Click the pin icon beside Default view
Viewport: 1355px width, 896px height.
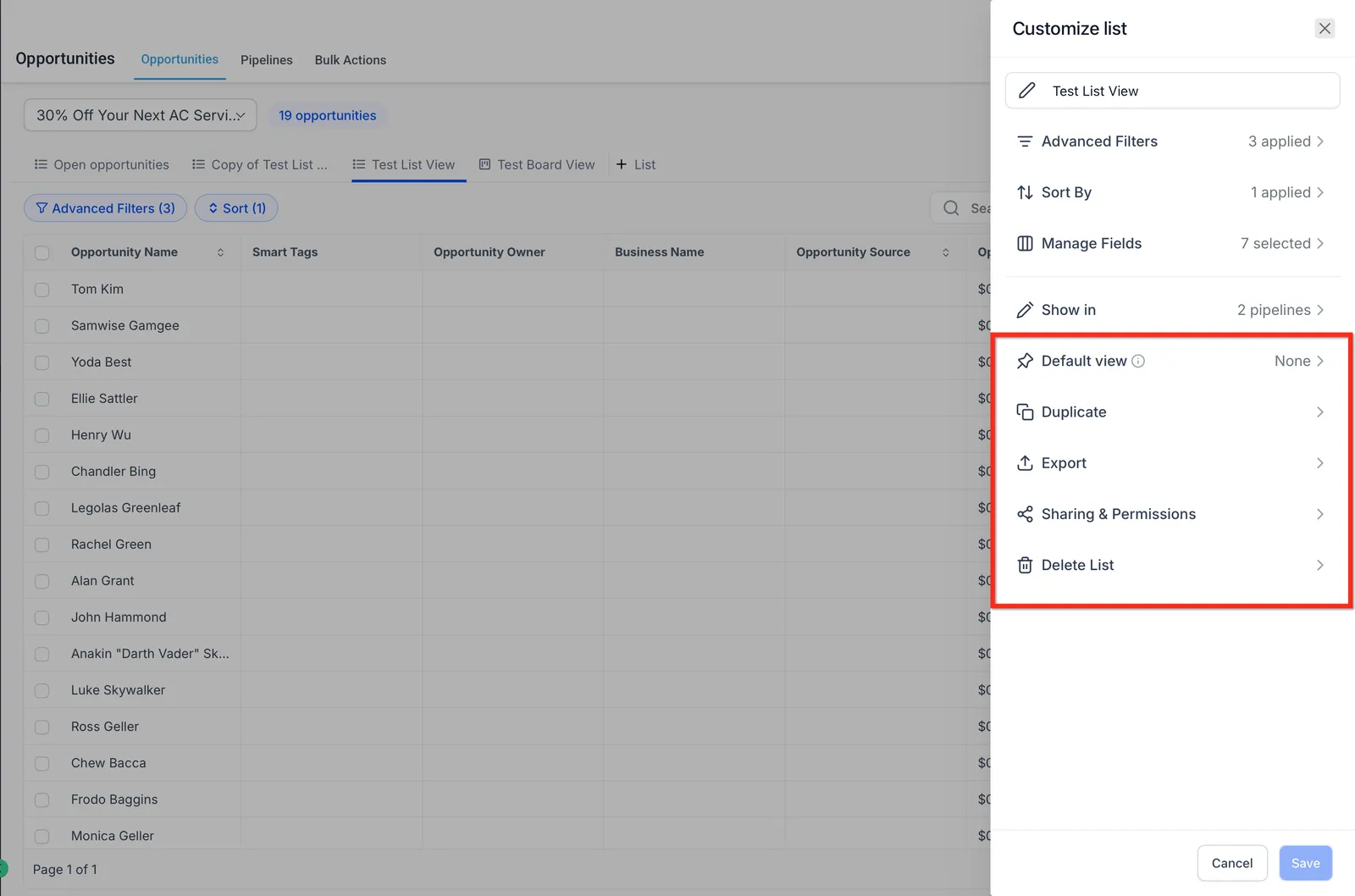click(1025, 361)
